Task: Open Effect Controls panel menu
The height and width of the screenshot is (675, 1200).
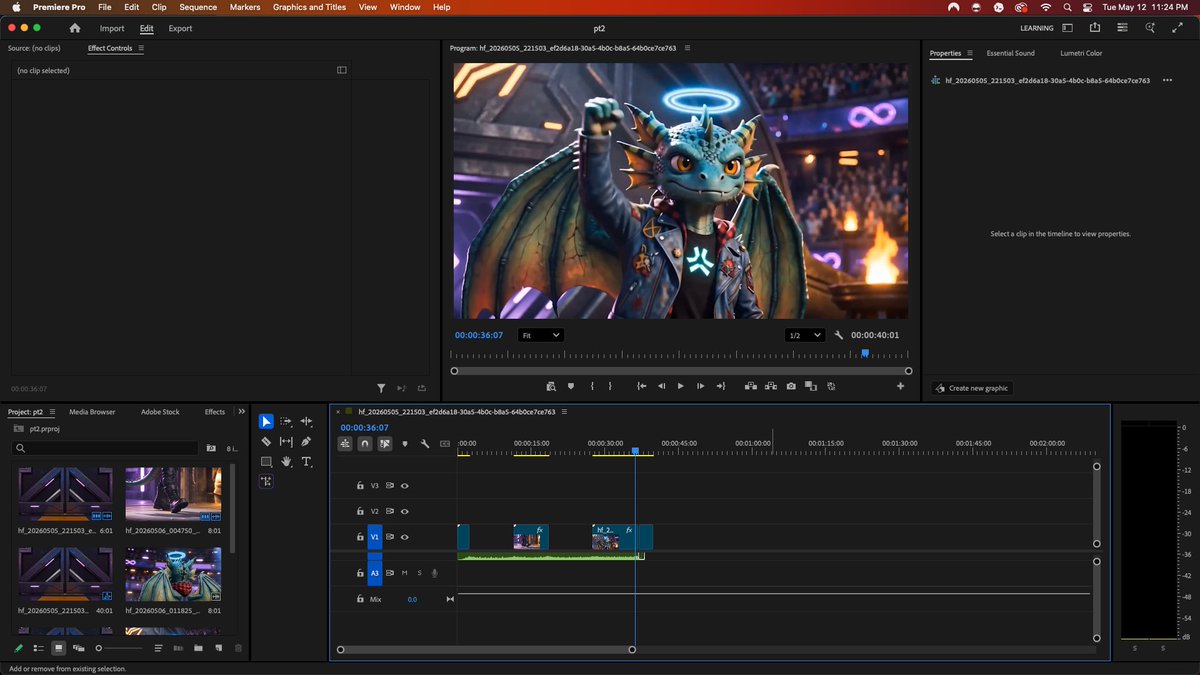Action: click(x=141, y=48)
